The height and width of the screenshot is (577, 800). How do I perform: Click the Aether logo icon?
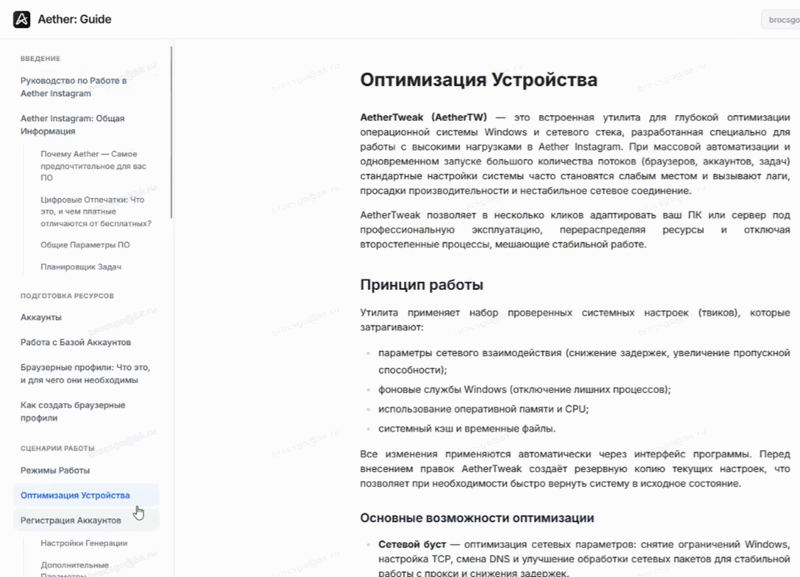click(21, 19)
